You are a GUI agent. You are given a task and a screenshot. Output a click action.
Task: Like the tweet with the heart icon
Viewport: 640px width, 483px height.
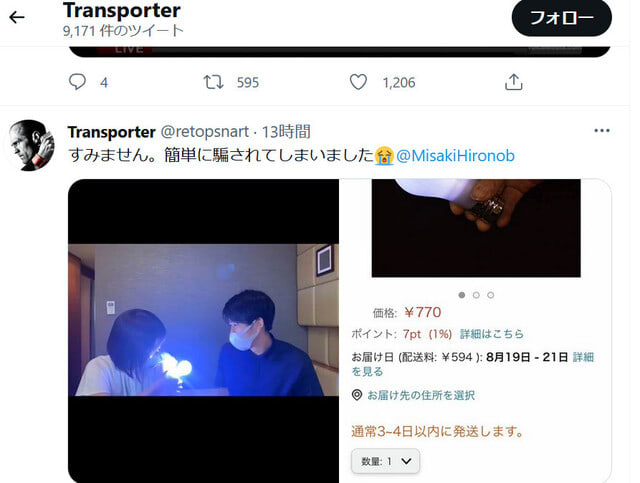tap(358, 82)
